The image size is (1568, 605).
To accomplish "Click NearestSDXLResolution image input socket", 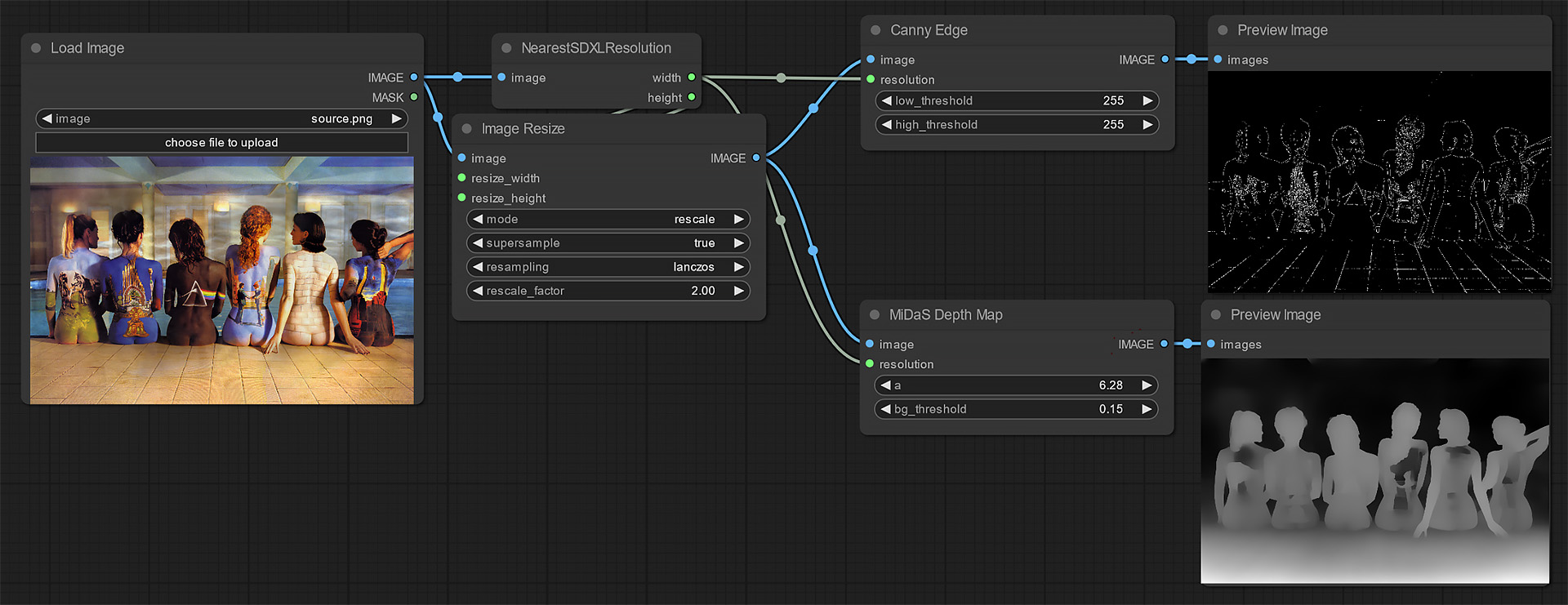I will [x=501, y=78].
